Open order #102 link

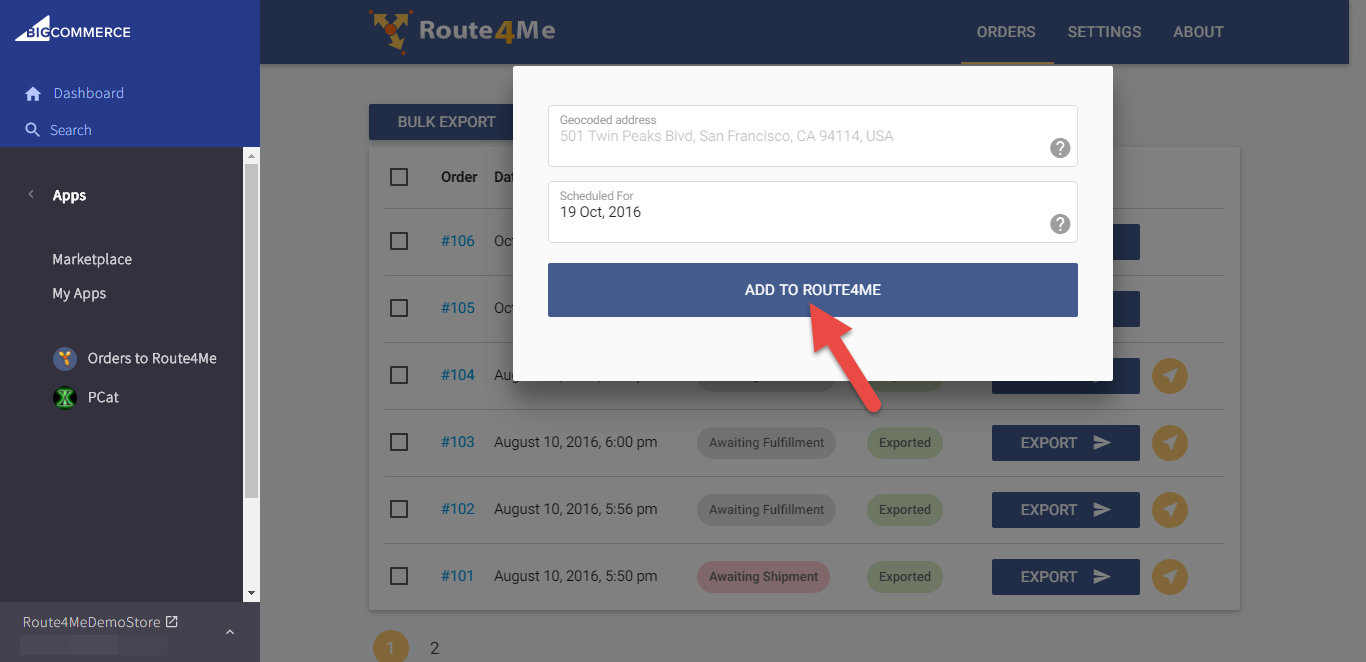(x=458, y=509)
